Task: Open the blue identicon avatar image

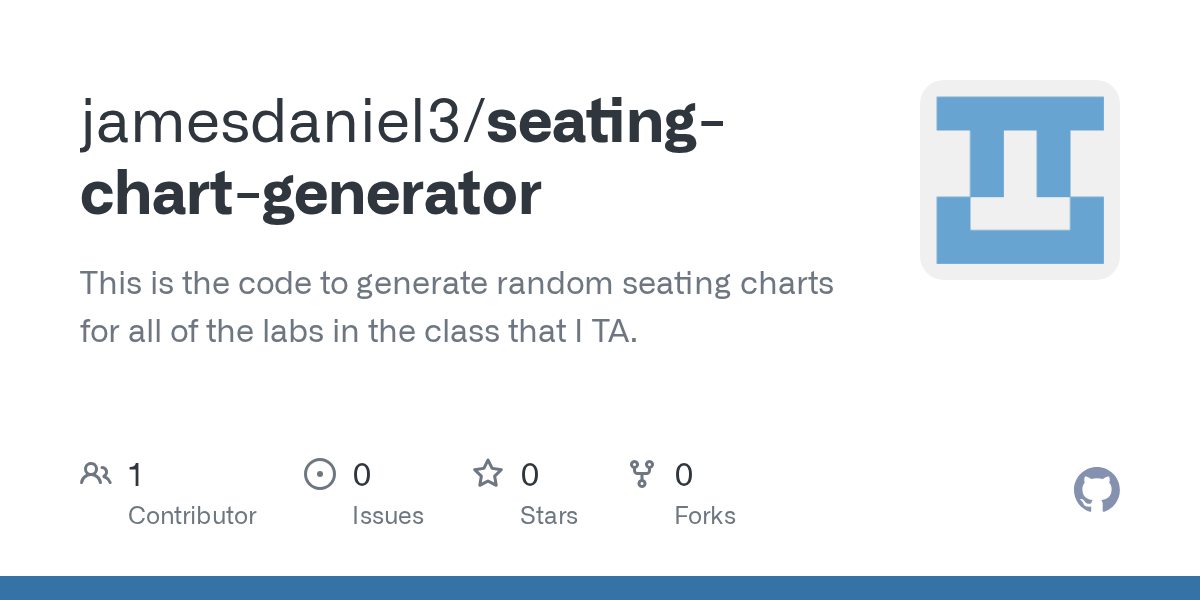Action: coord(1020,180)
